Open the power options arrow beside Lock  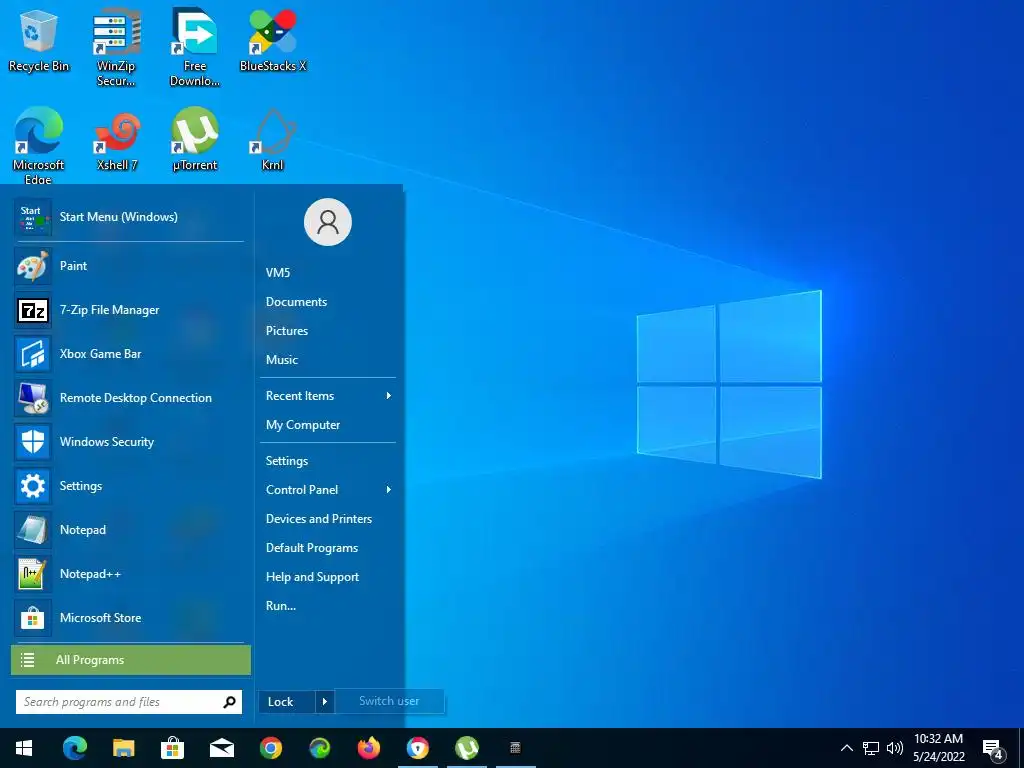325,702
